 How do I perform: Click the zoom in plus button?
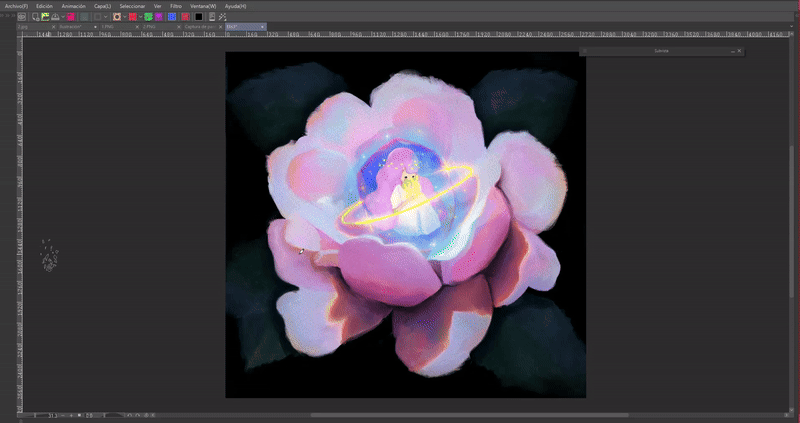pyautogui.click(x=71, y=415)
